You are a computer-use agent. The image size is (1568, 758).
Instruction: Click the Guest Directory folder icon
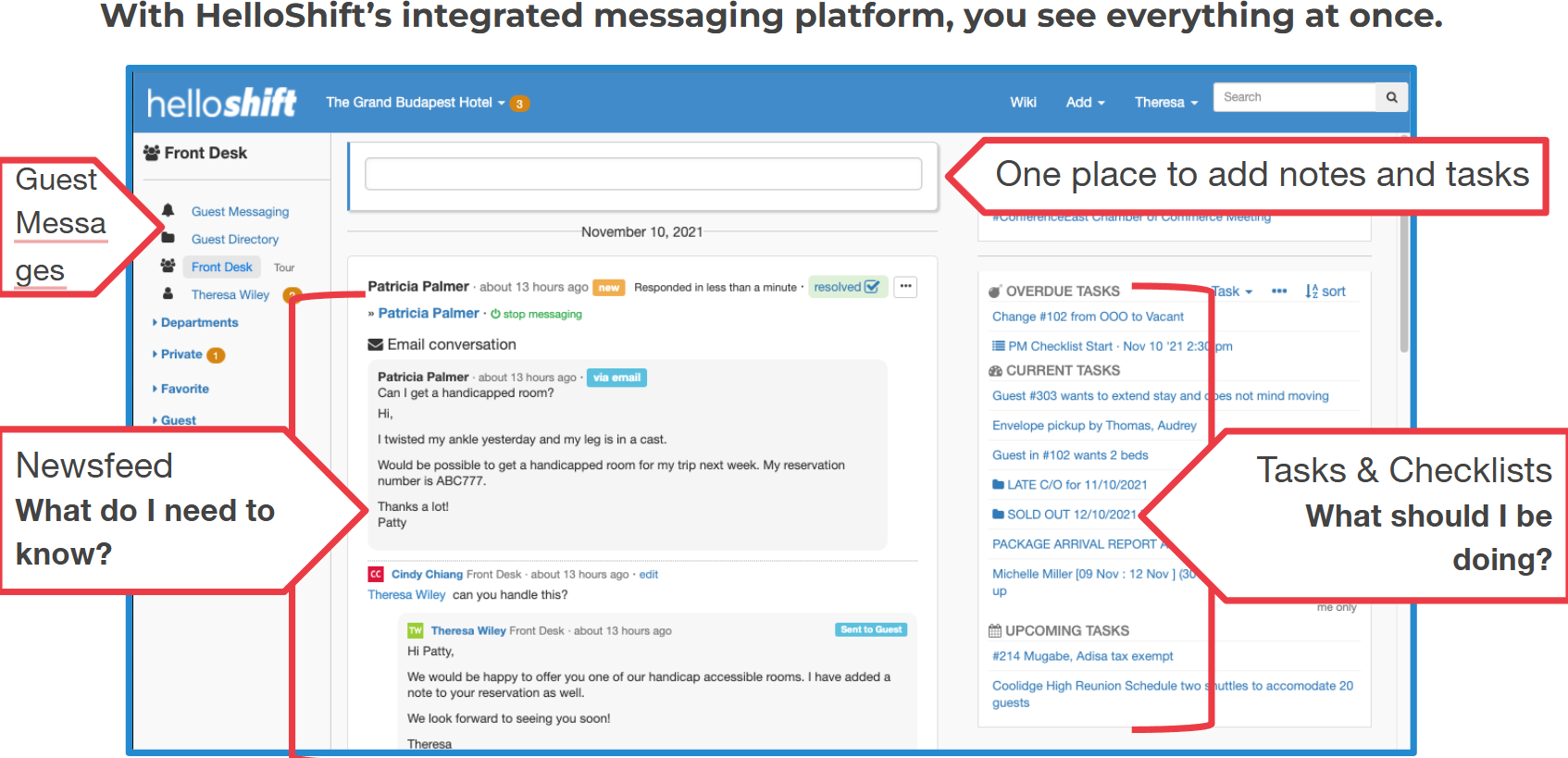(168, 238)
